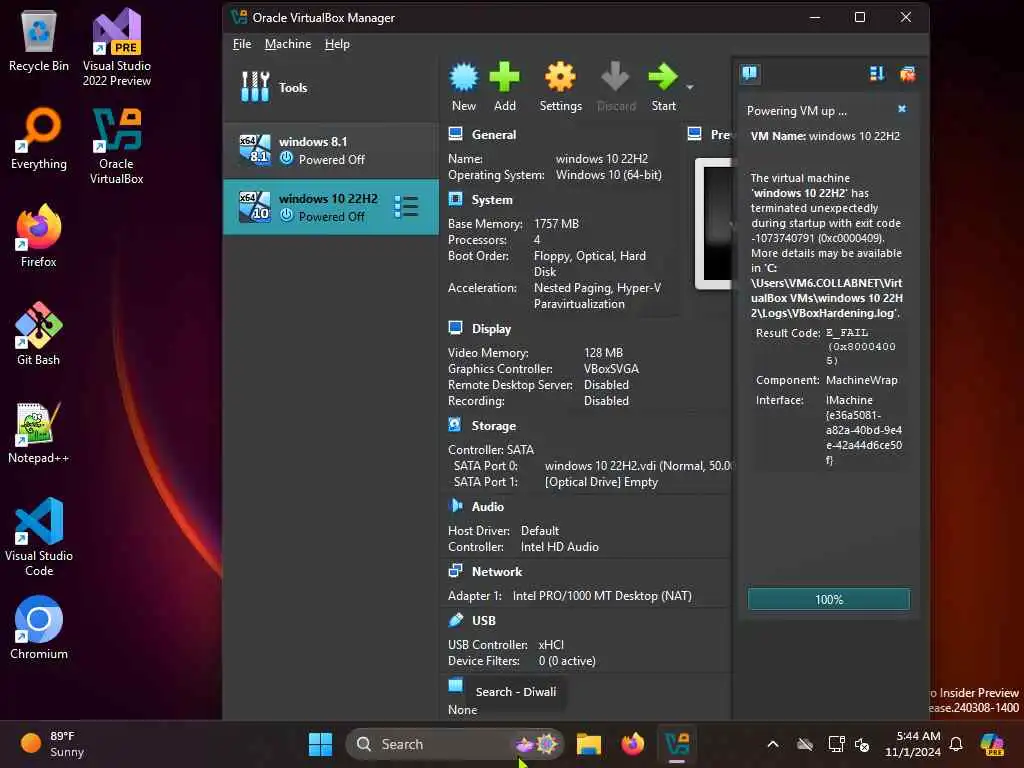
Task: Click the taskbar Search box
Action: 455,744
